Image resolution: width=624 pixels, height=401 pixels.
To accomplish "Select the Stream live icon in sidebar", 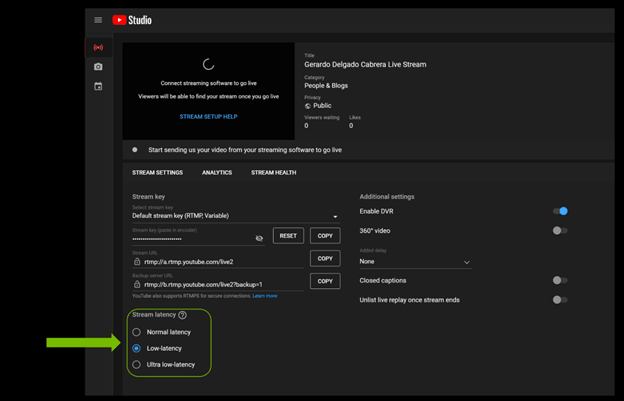I will click(98, 47).
